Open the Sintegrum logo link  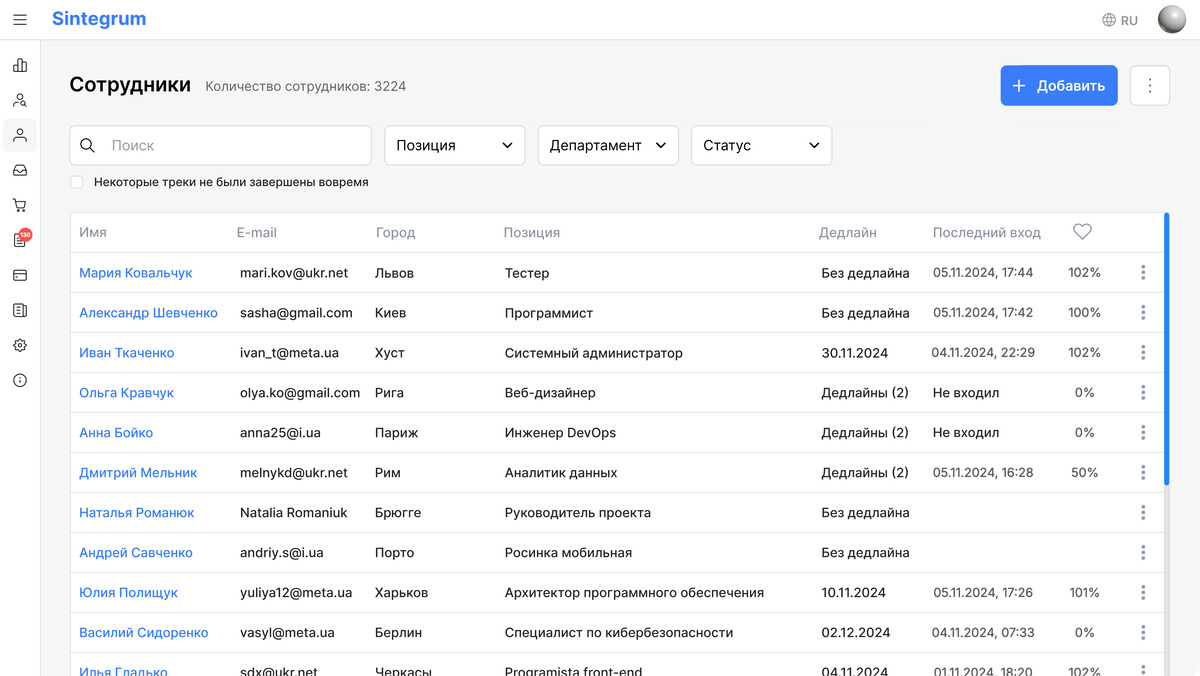(99, 19)
